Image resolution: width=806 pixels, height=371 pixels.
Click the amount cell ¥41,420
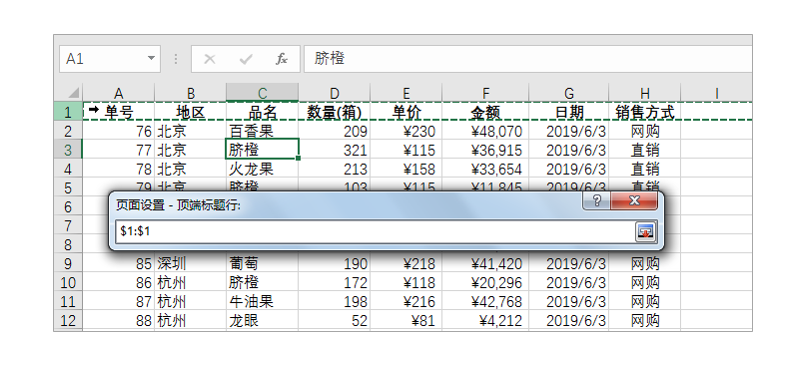485,264
